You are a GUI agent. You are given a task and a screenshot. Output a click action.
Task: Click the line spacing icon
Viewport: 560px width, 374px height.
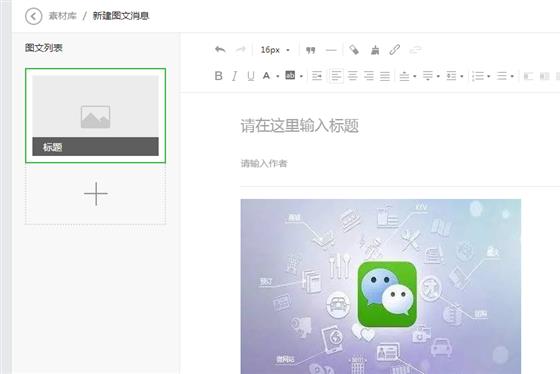coord(451,76)
